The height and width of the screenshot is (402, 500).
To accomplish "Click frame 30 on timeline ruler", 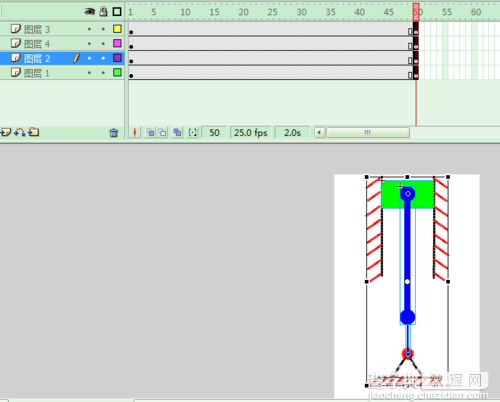I will (302, 12).
